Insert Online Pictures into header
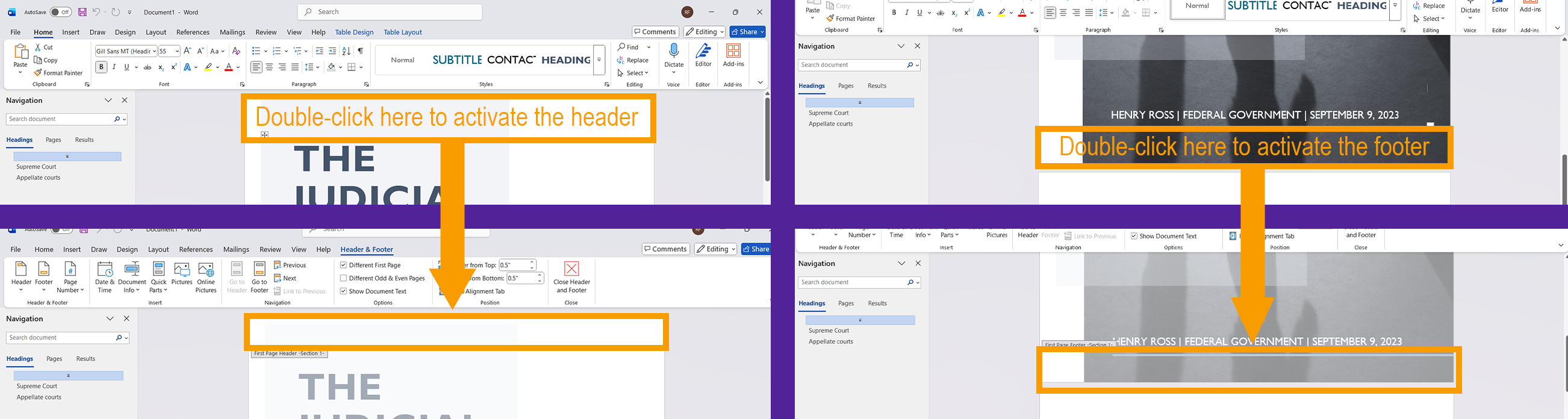The image size is (1568, 419). (x=206, y=278)
